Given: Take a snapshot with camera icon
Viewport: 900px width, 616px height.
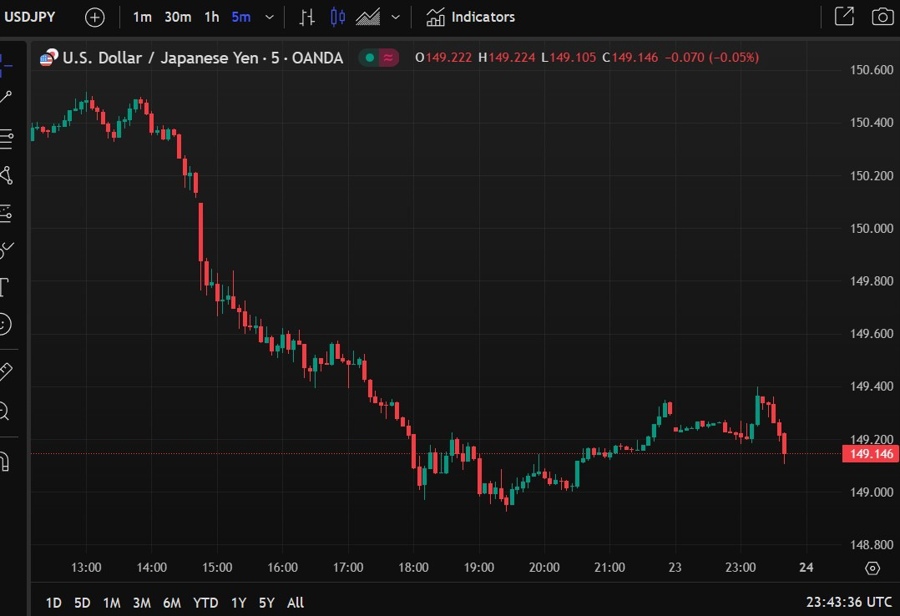Looking at the screenshot, I should tap(882, 17).
